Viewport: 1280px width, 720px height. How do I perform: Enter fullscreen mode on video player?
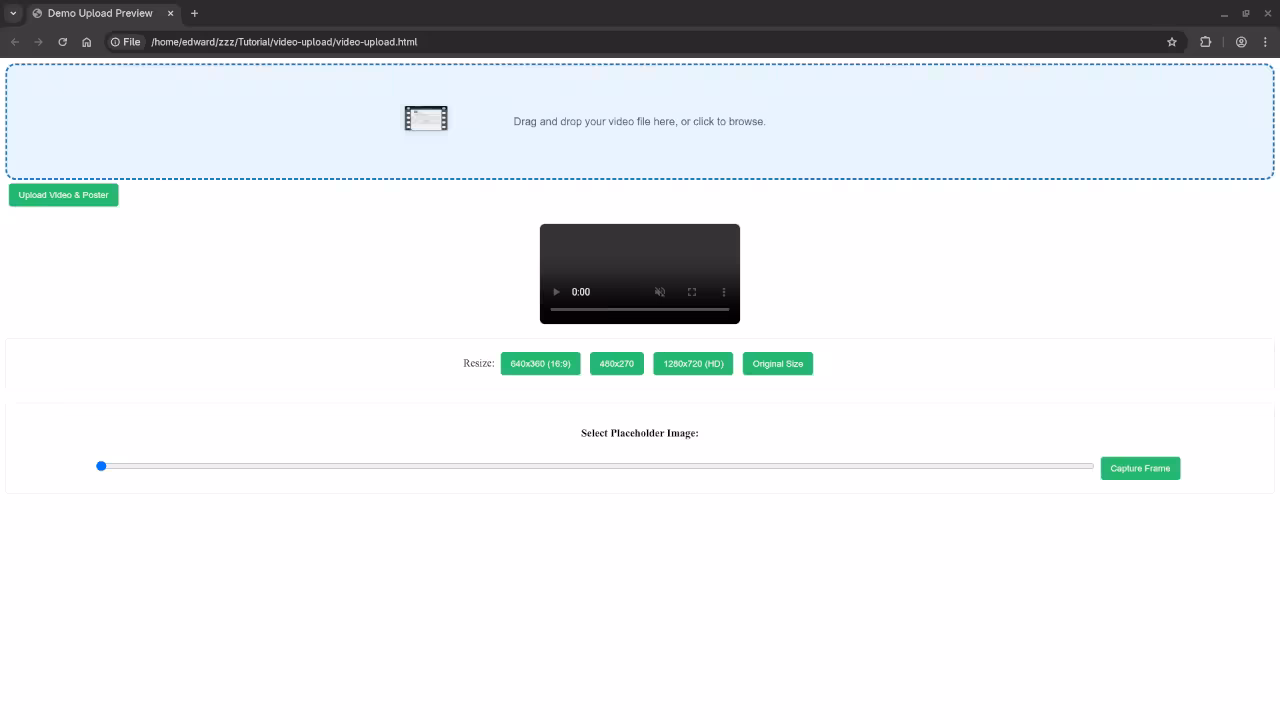click(692, 292)
